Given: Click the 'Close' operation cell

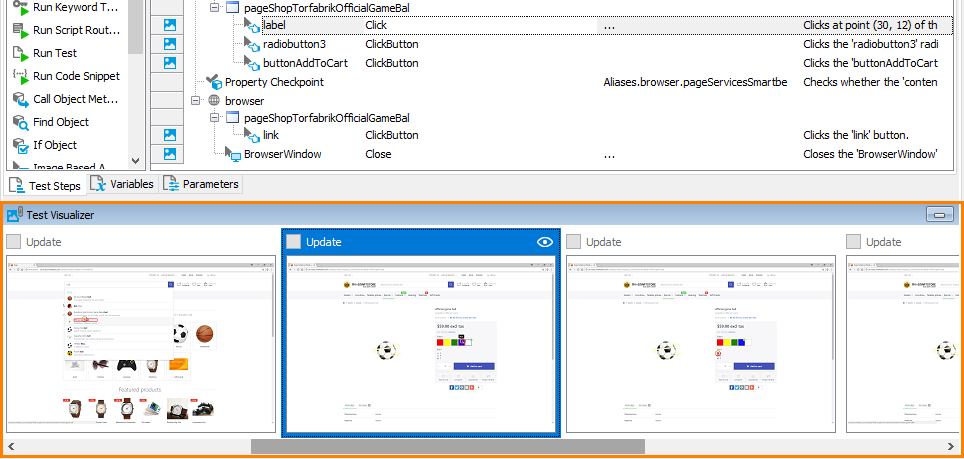Looking at the screenshot, I should [x=378, y=154].
